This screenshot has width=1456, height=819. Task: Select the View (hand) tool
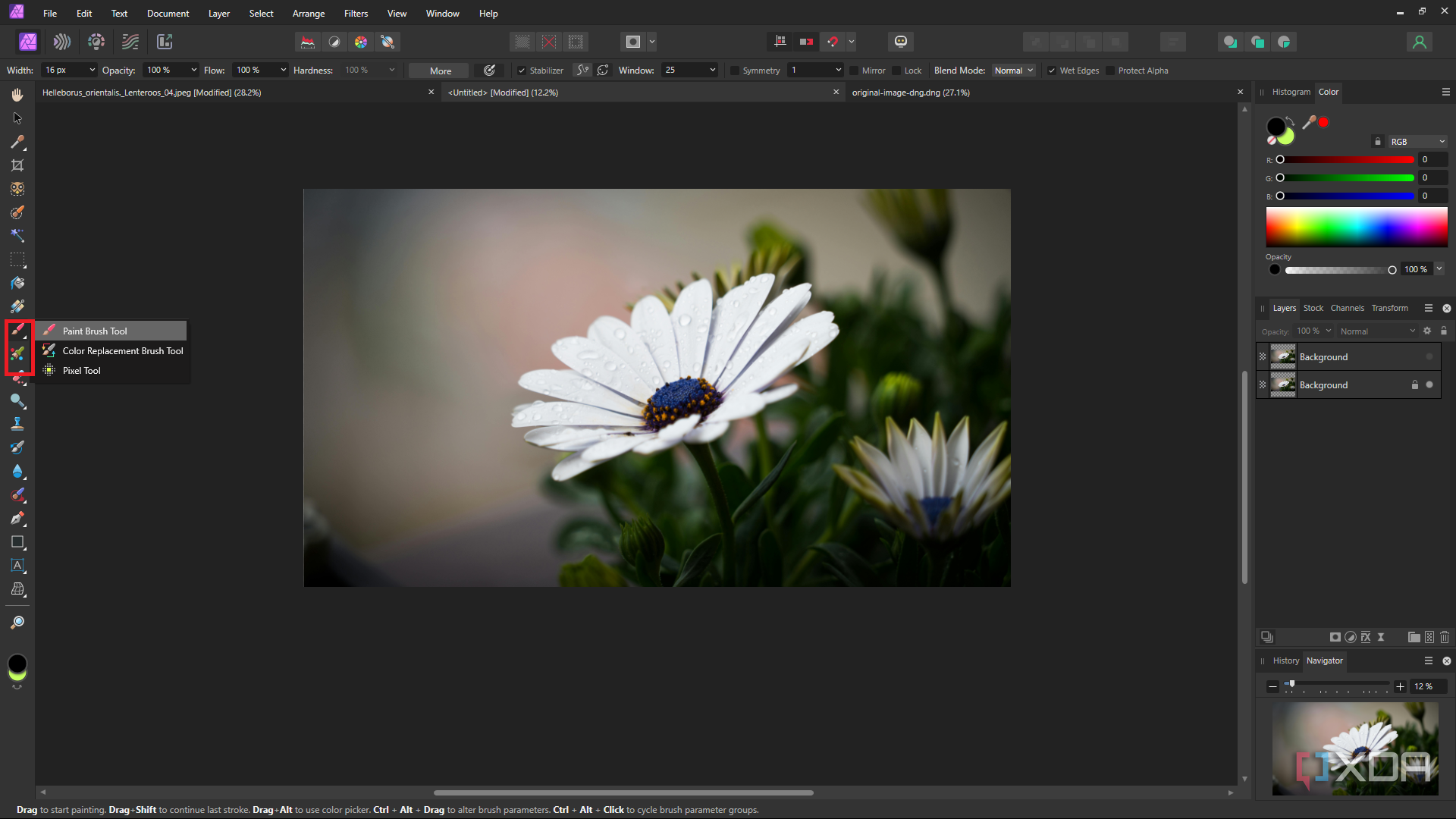17,95
